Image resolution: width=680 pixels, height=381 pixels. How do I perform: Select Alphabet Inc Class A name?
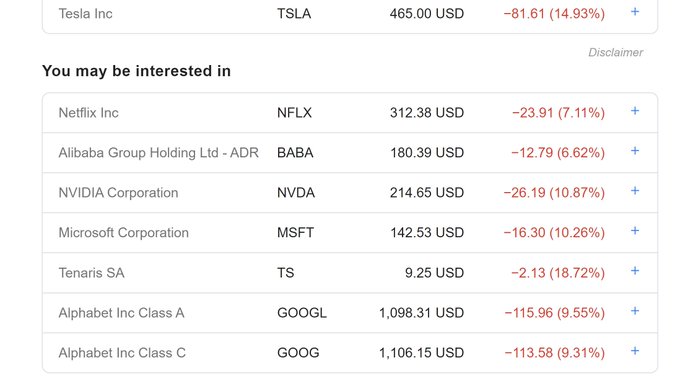[x=121, y=313]
